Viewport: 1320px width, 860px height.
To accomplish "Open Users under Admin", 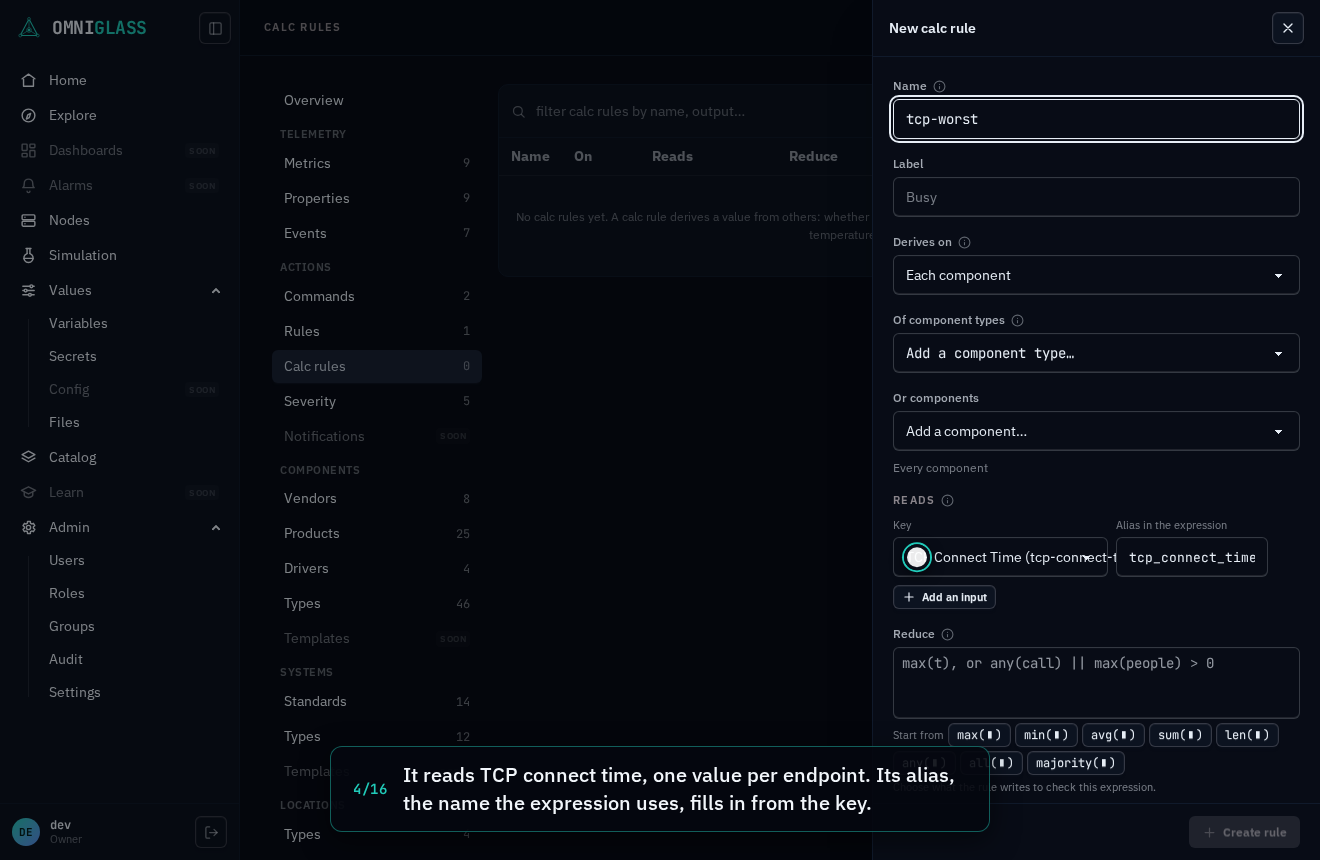I will [67, 560].
